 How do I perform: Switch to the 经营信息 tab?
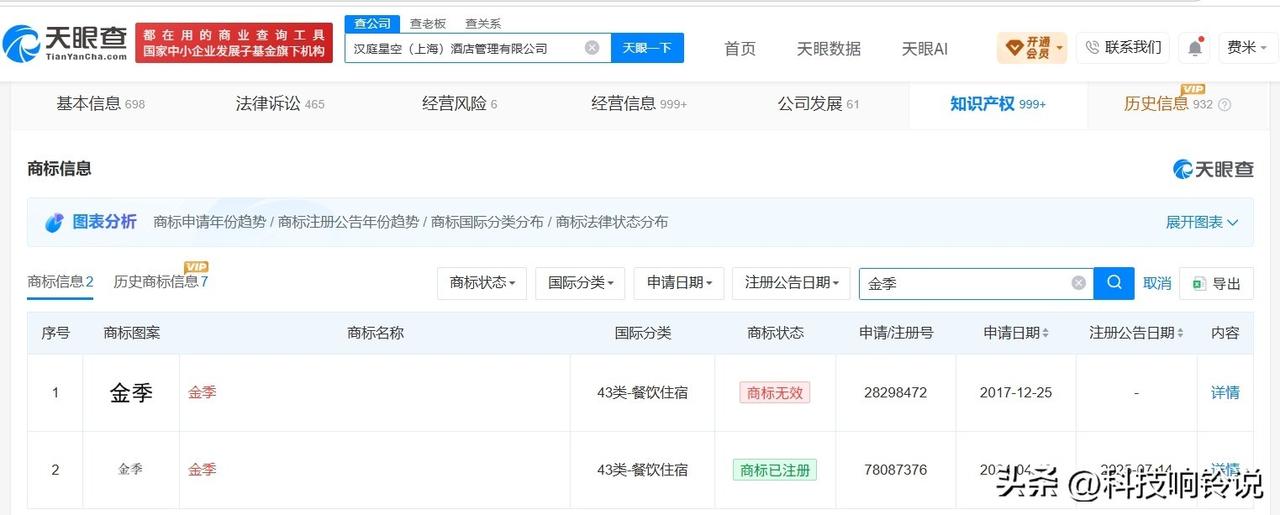[639, 104]
